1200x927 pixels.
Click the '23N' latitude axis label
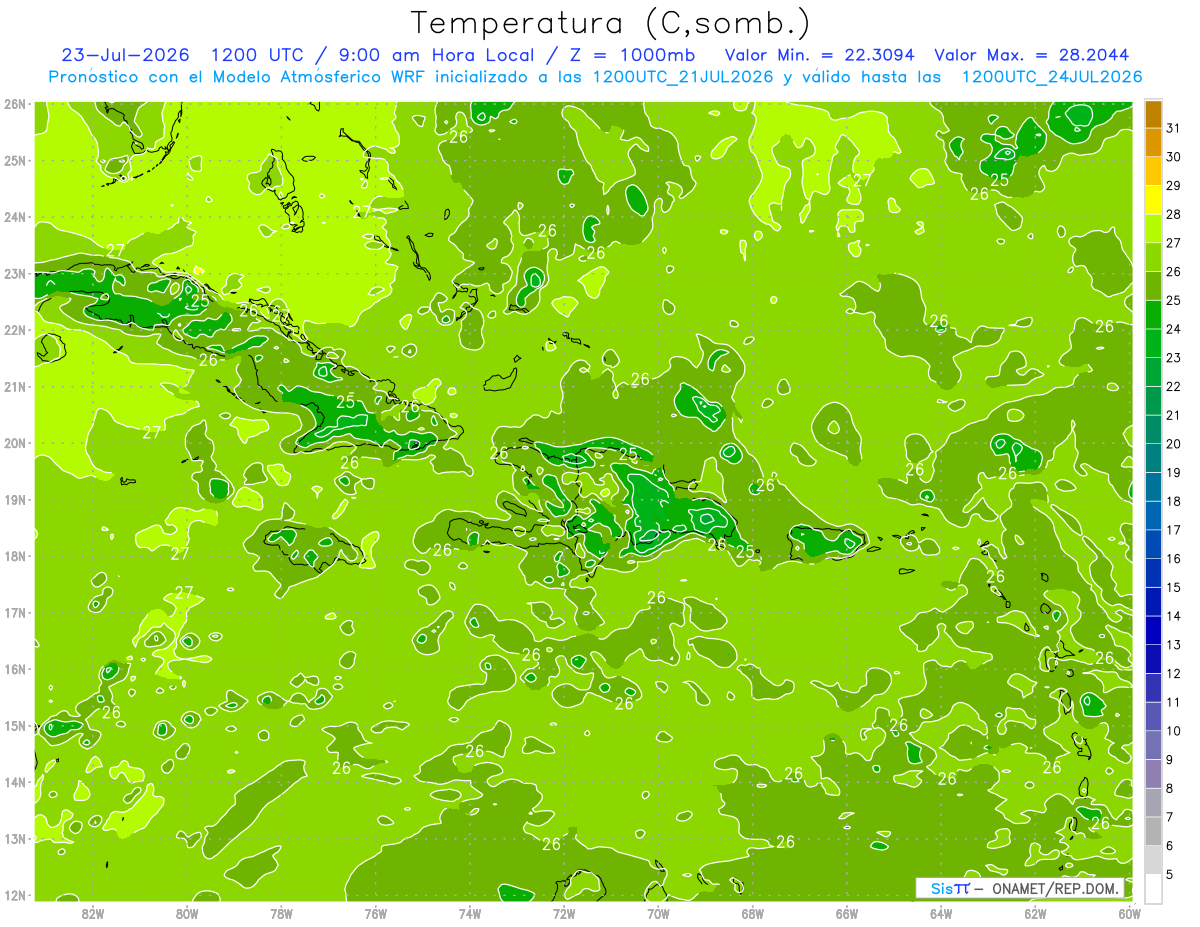(x=15, y=273)
